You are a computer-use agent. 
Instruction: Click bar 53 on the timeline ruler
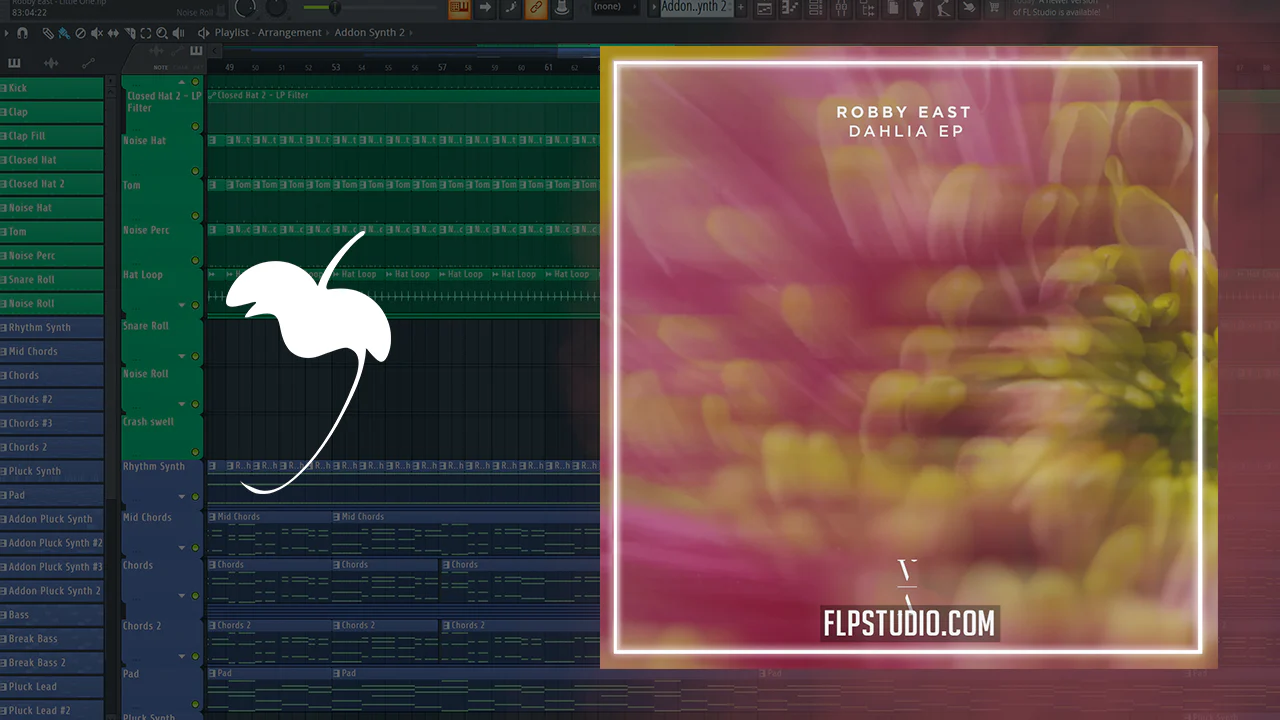[x=336, y=67]
